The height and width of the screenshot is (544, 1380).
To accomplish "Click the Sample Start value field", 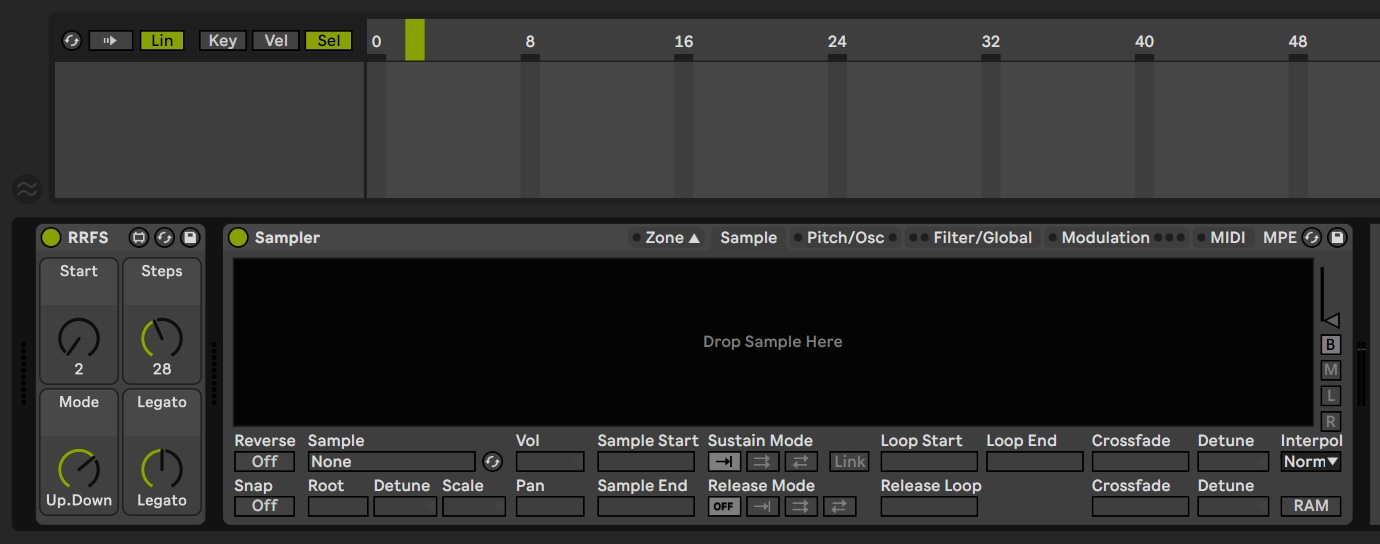I will click(x=645, y=462).
